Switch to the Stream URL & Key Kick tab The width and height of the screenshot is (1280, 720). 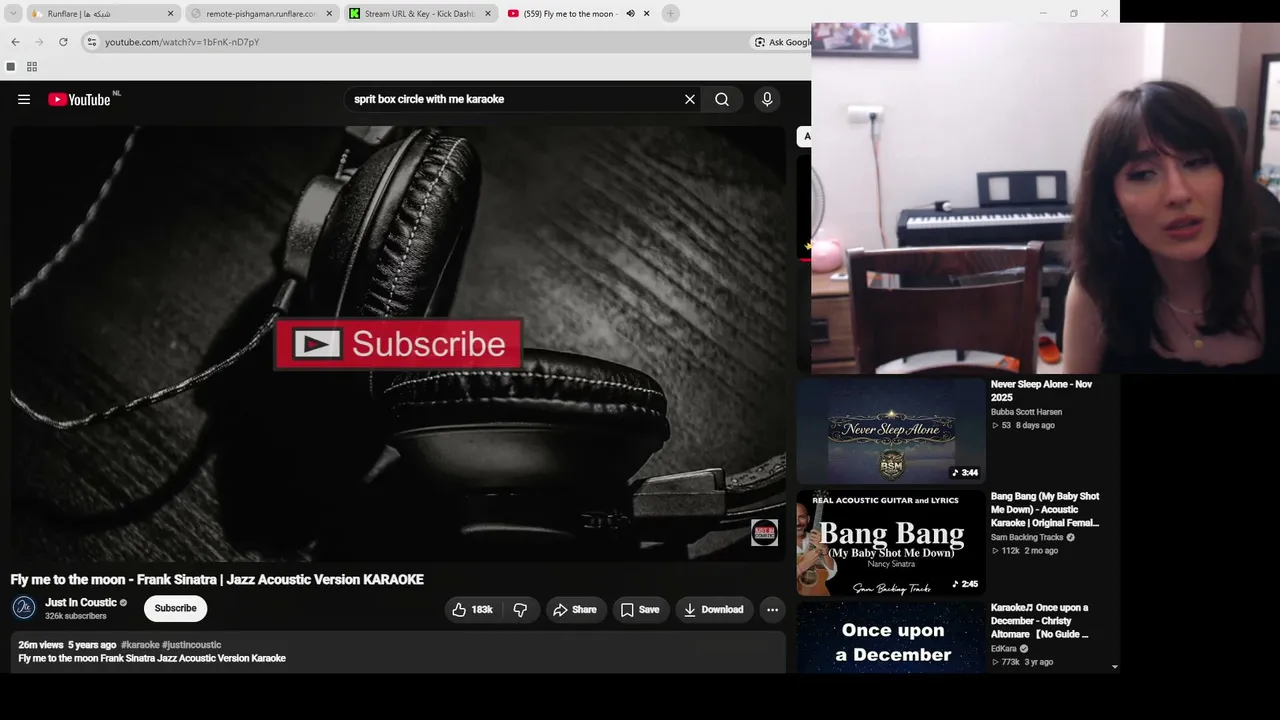coord(420,14)
